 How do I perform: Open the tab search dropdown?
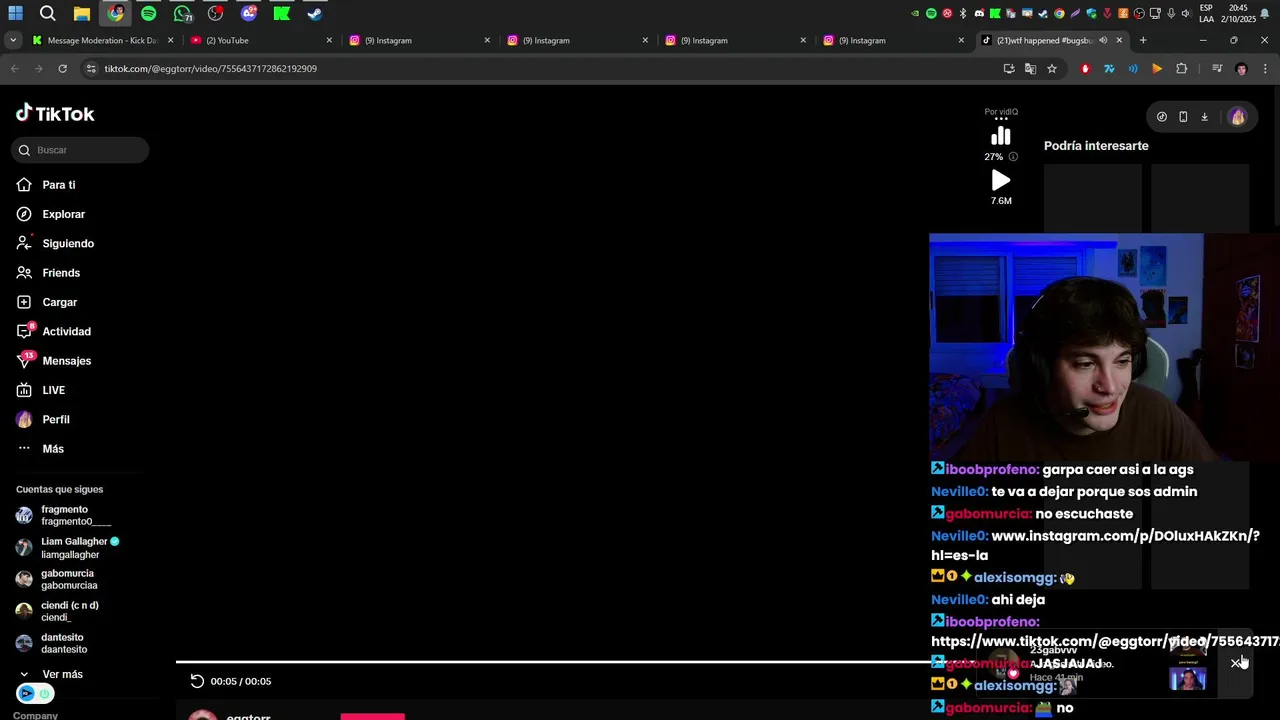click(x=12, y=40)
